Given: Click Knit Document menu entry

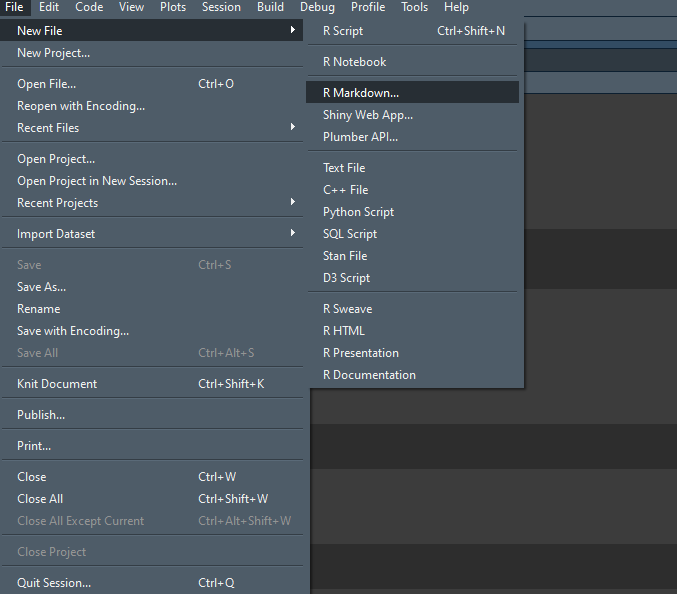Looking at the screenshot, I should (x=57, y=384).
